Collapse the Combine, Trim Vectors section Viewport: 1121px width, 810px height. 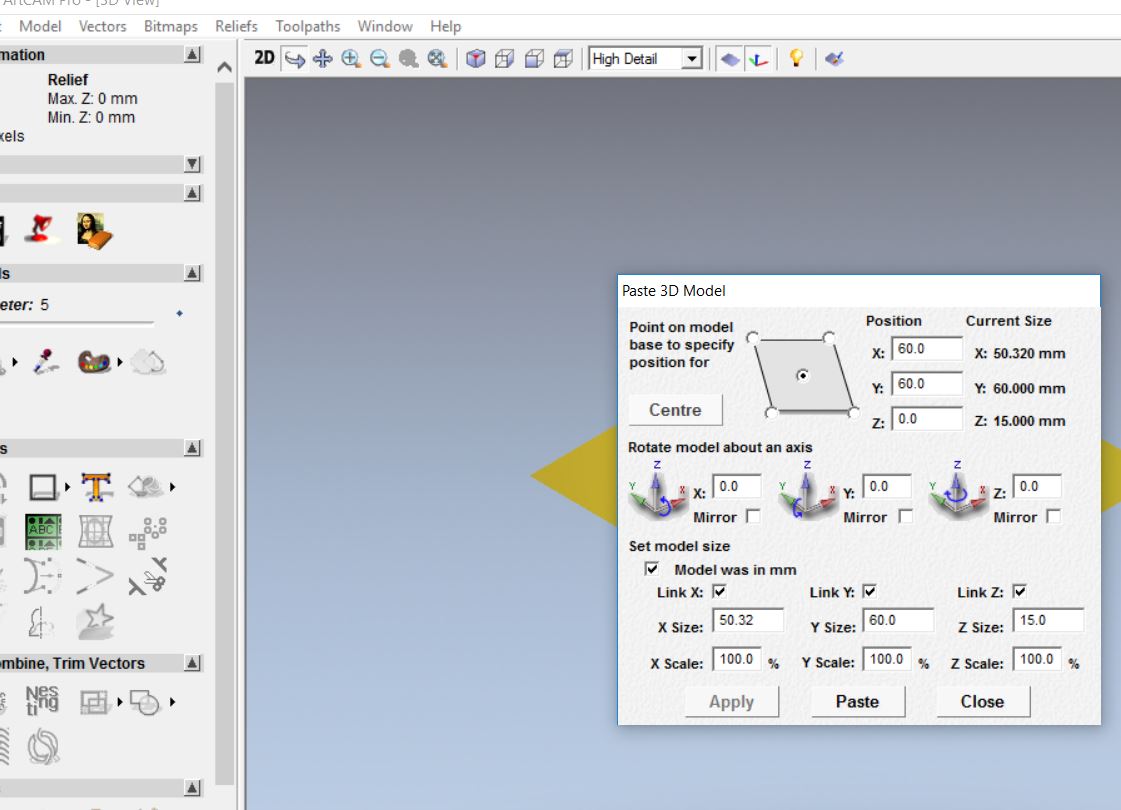coord(192,663)
